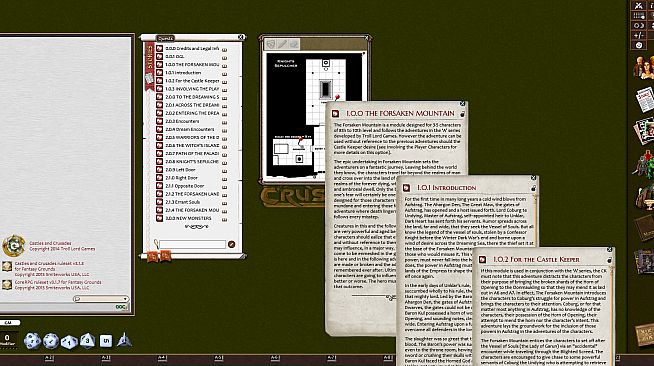
Task: Click module book icon right of 0.0.1 OGL
Action: tap(224, 58)
